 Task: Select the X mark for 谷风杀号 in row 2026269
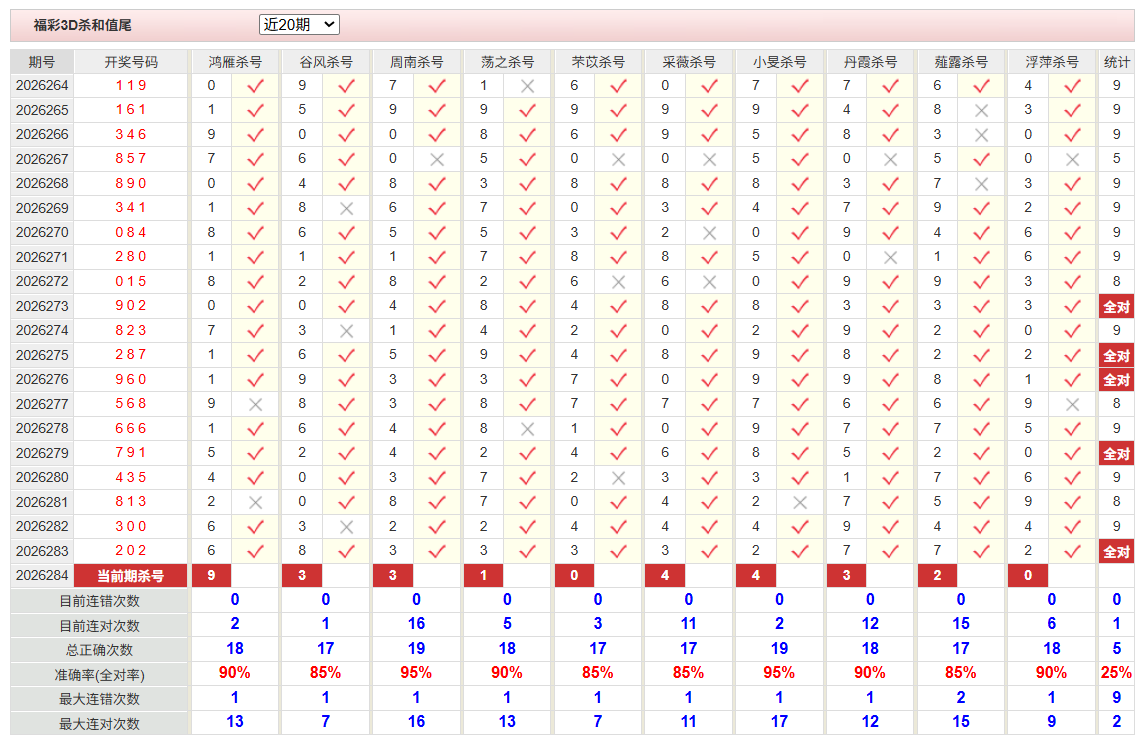pyautogui.click(x=346, y=209)
